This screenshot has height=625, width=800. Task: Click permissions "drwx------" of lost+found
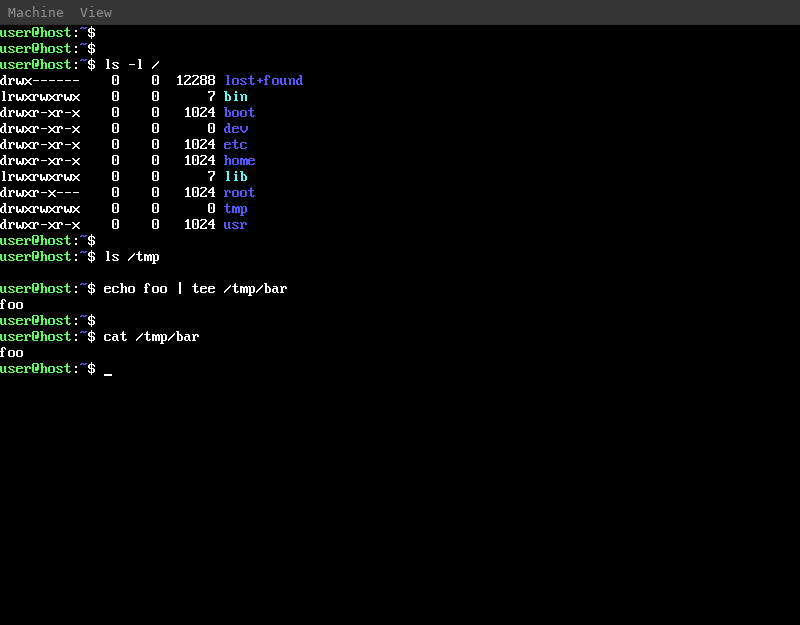40,81
